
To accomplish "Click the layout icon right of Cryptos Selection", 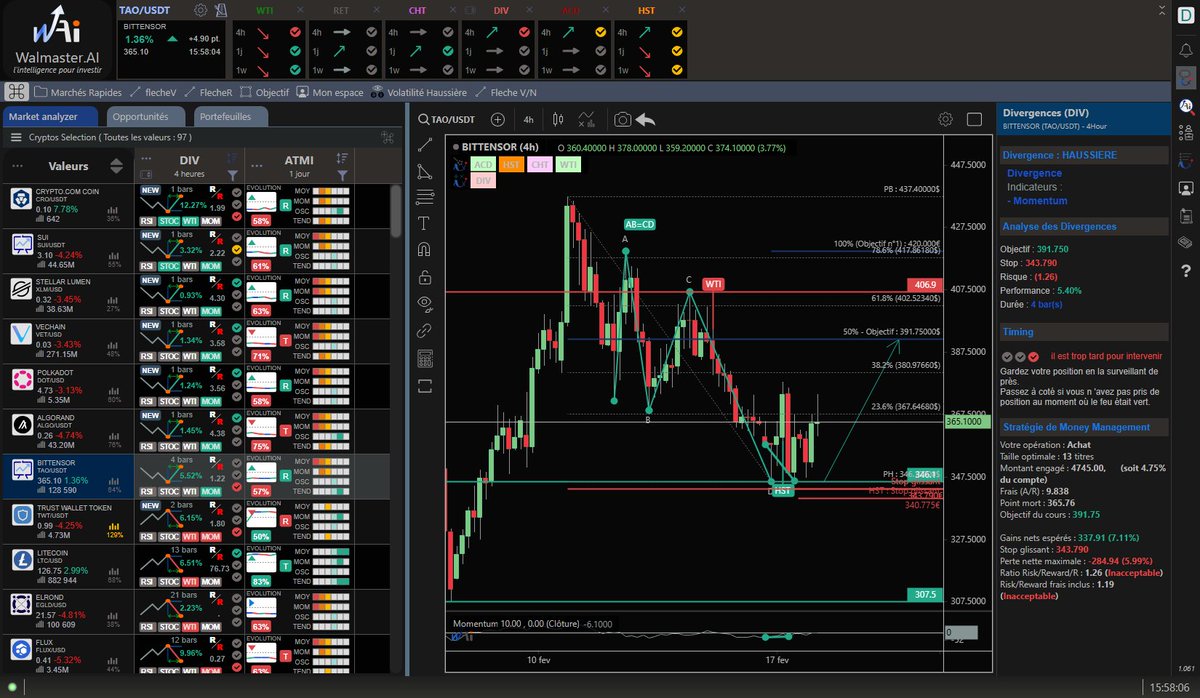I will (388, 137).
